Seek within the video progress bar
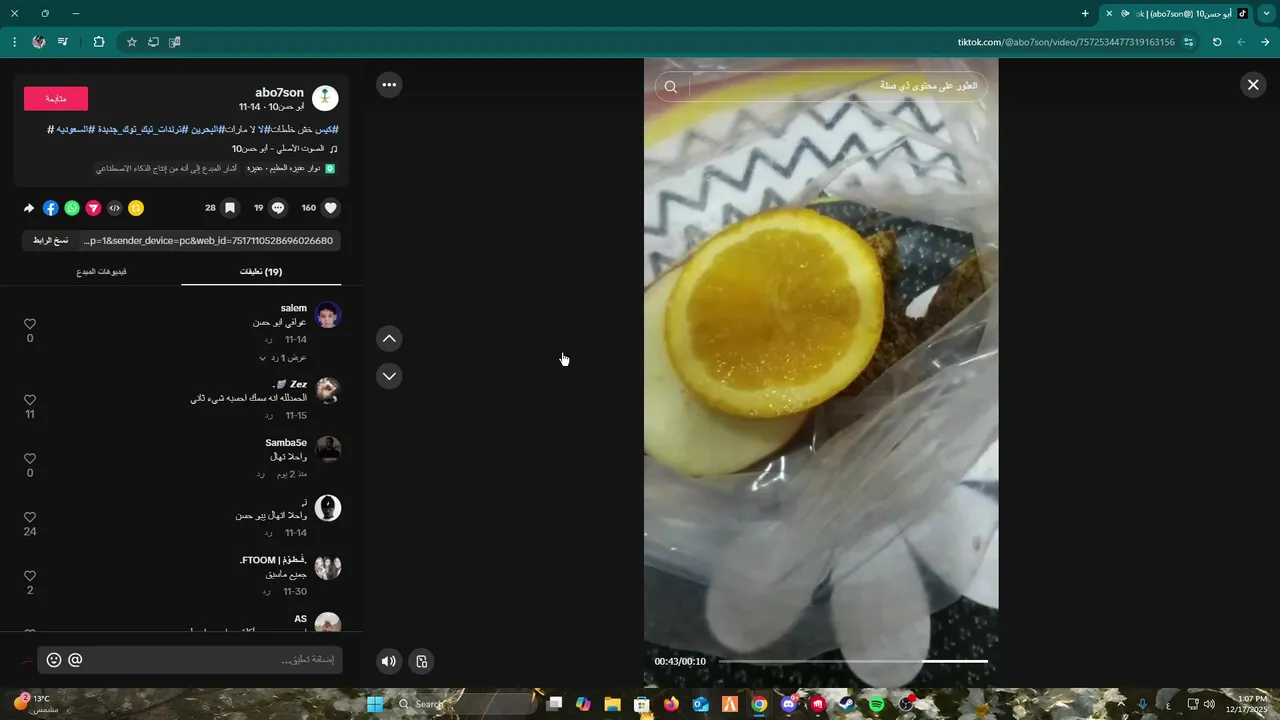1280x720 pixels. tap(853, 661)
